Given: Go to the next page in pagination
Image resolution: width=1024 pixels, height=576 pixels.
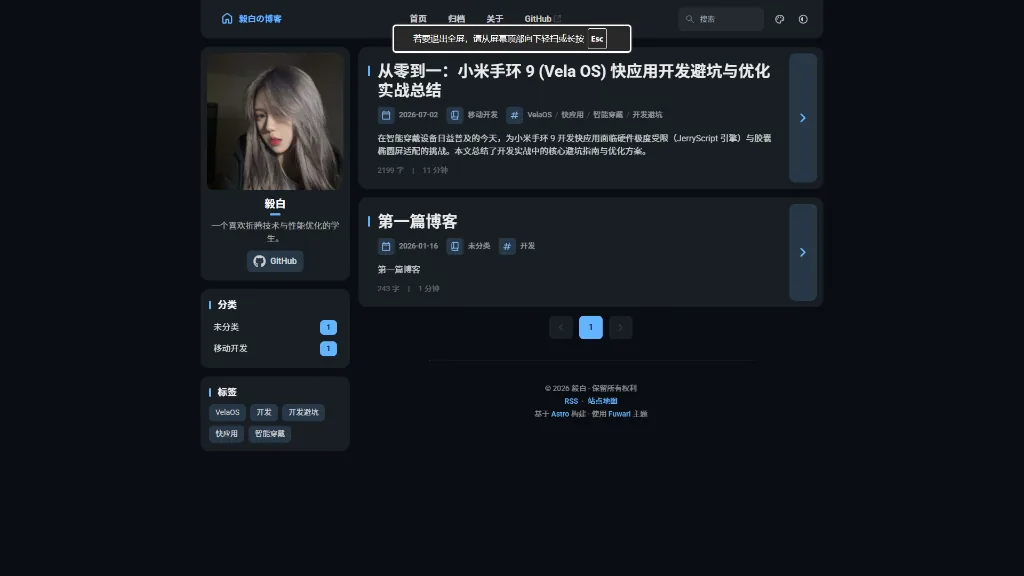Looking at the screenshot, I should pyautogui.click(x=620, y=327).
